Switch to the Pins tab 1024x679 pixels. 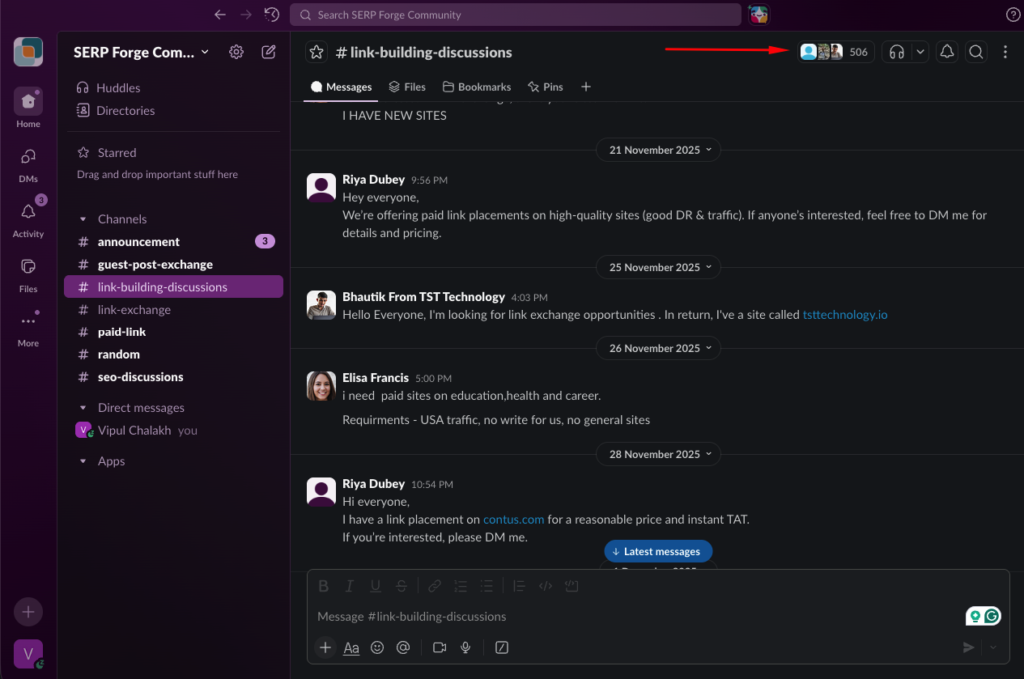tap(545, 87)
